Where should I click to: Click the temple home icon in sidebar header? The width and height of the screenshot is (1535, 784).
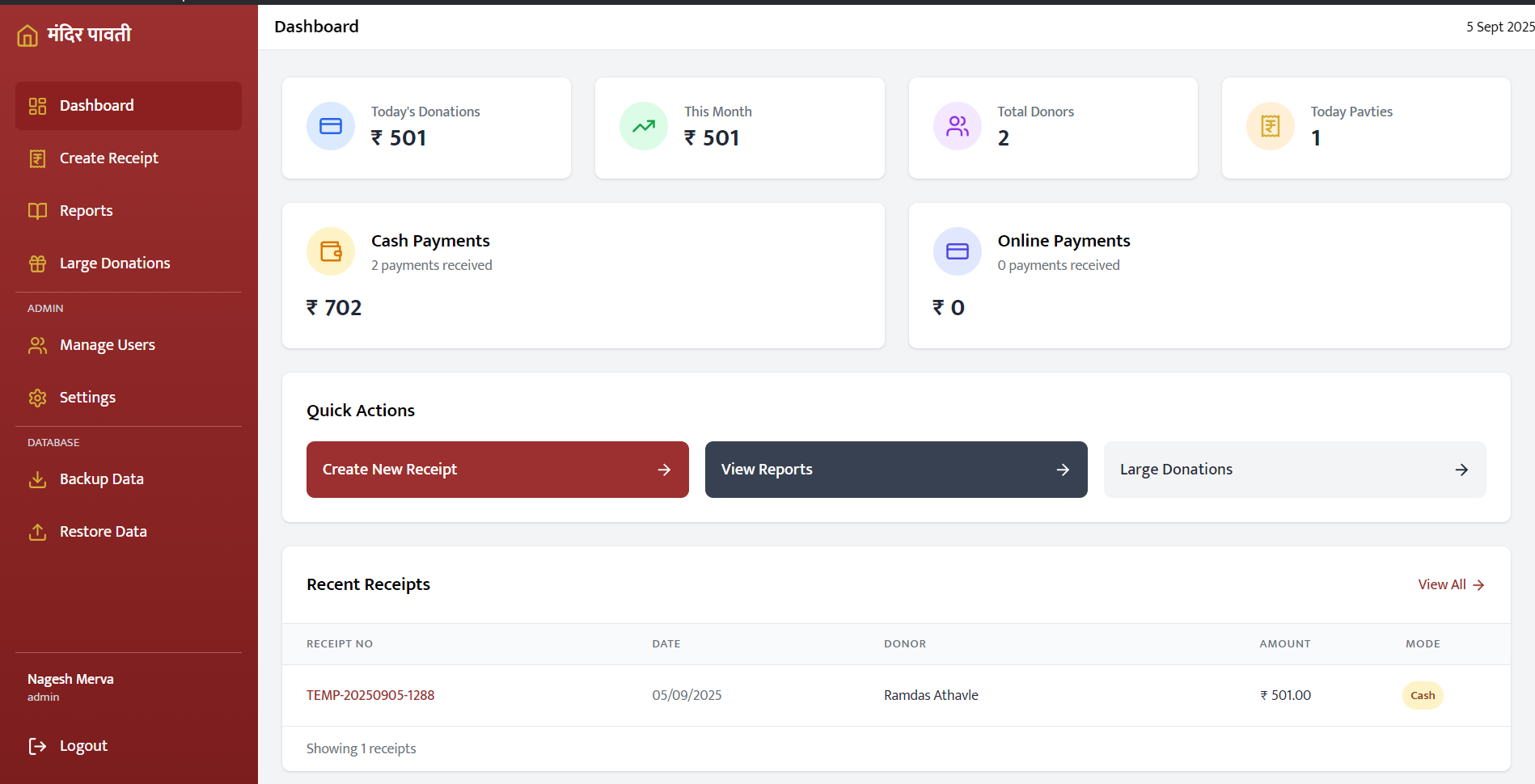(27, 36)
